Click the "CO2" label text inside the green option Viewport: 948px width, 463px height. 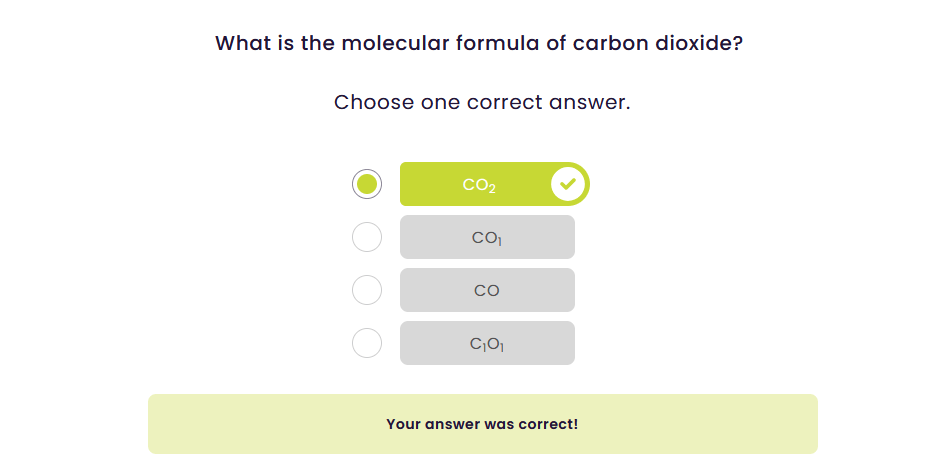479,185
